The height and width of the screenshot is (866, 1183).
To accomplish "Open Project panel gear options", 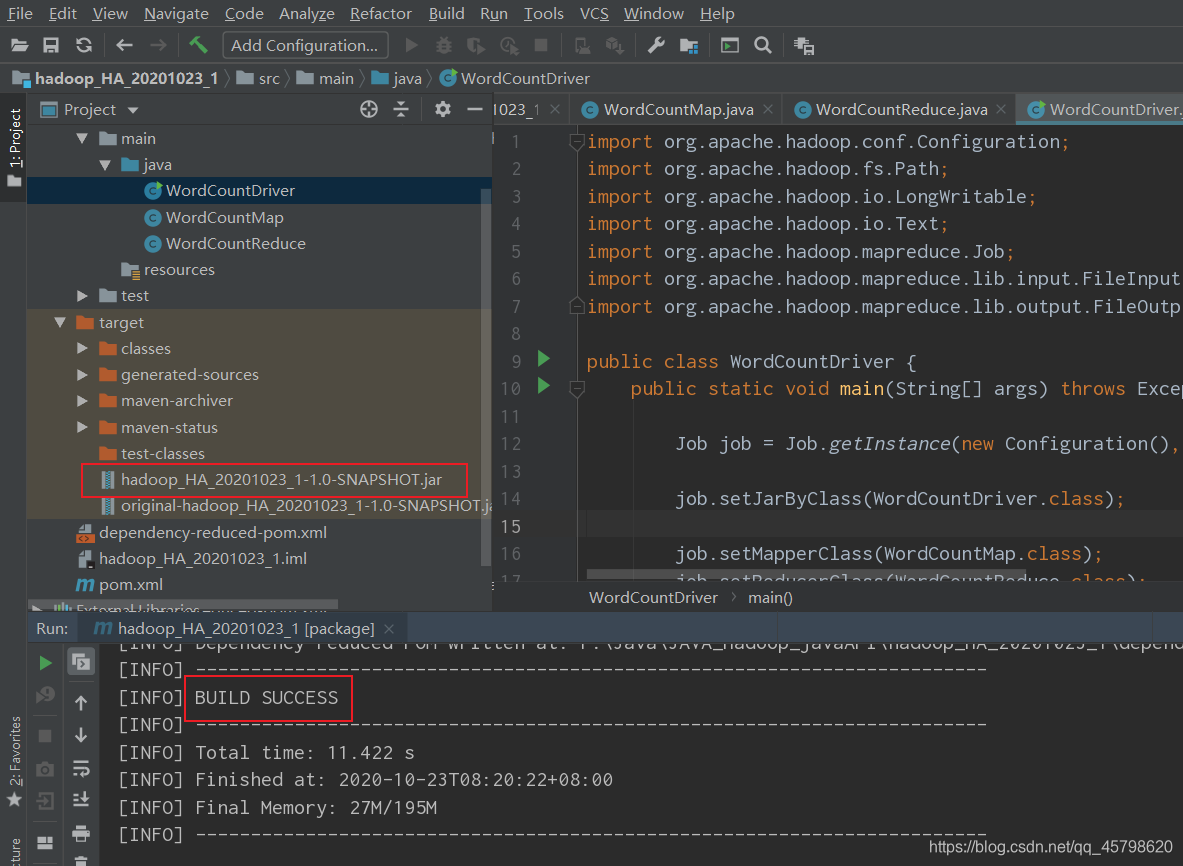I will click(443, 109).
